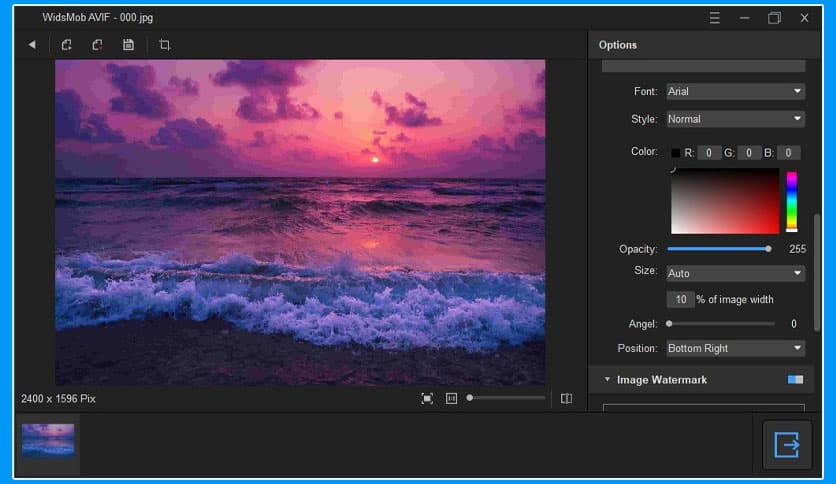
Task: Toggle the Image Watermark switch
Action: [795, 380]
